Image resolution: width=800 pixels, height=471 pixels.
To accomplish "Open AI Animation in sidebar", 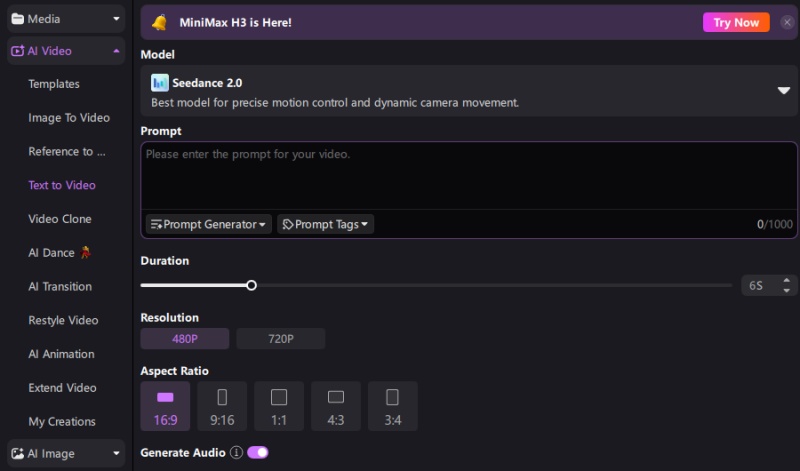I will click(61, 354).
